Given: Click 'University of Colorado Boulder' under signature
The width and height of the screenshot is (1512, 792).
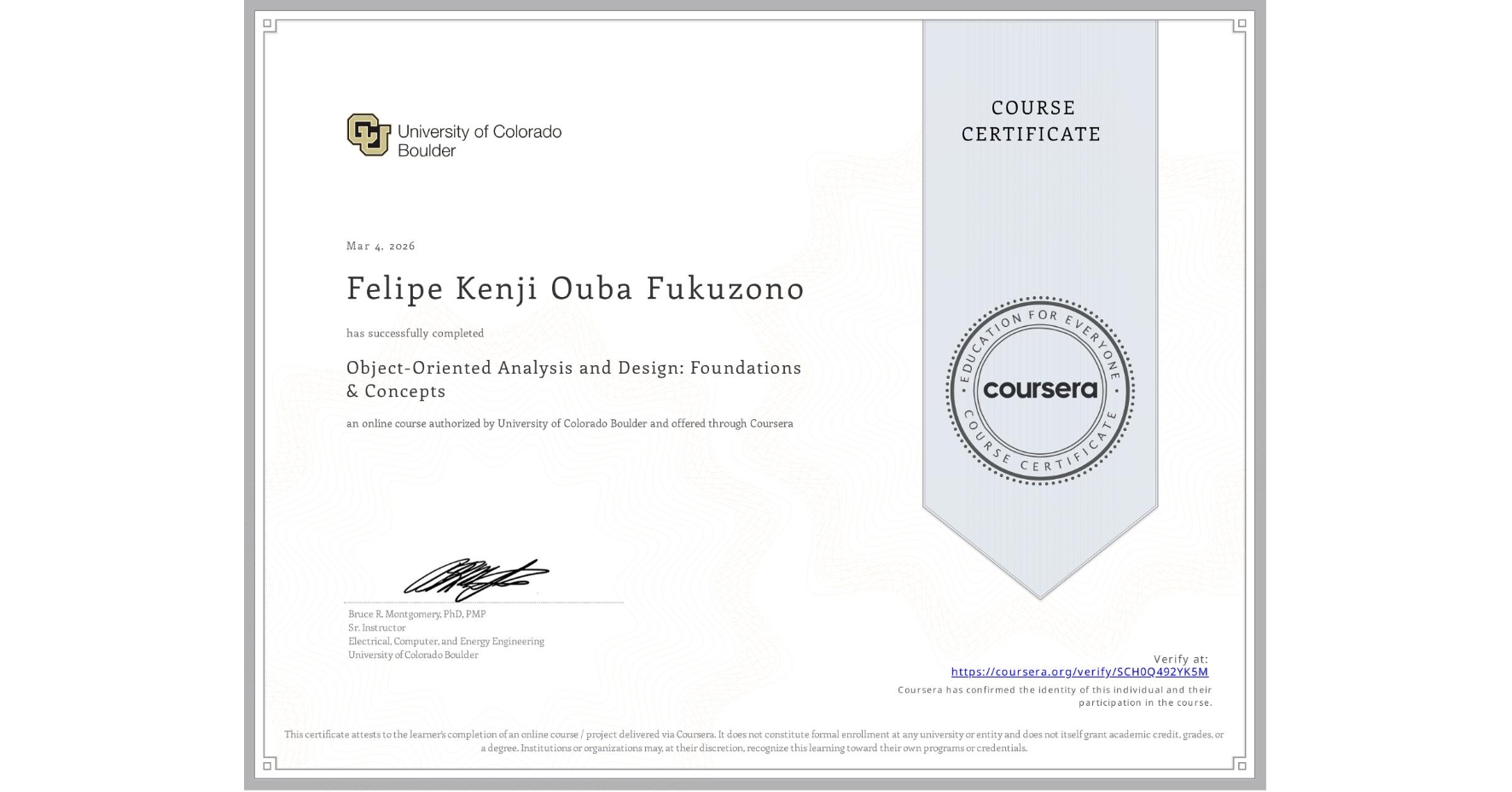Looking at the screenshot, I should [413, 655].
